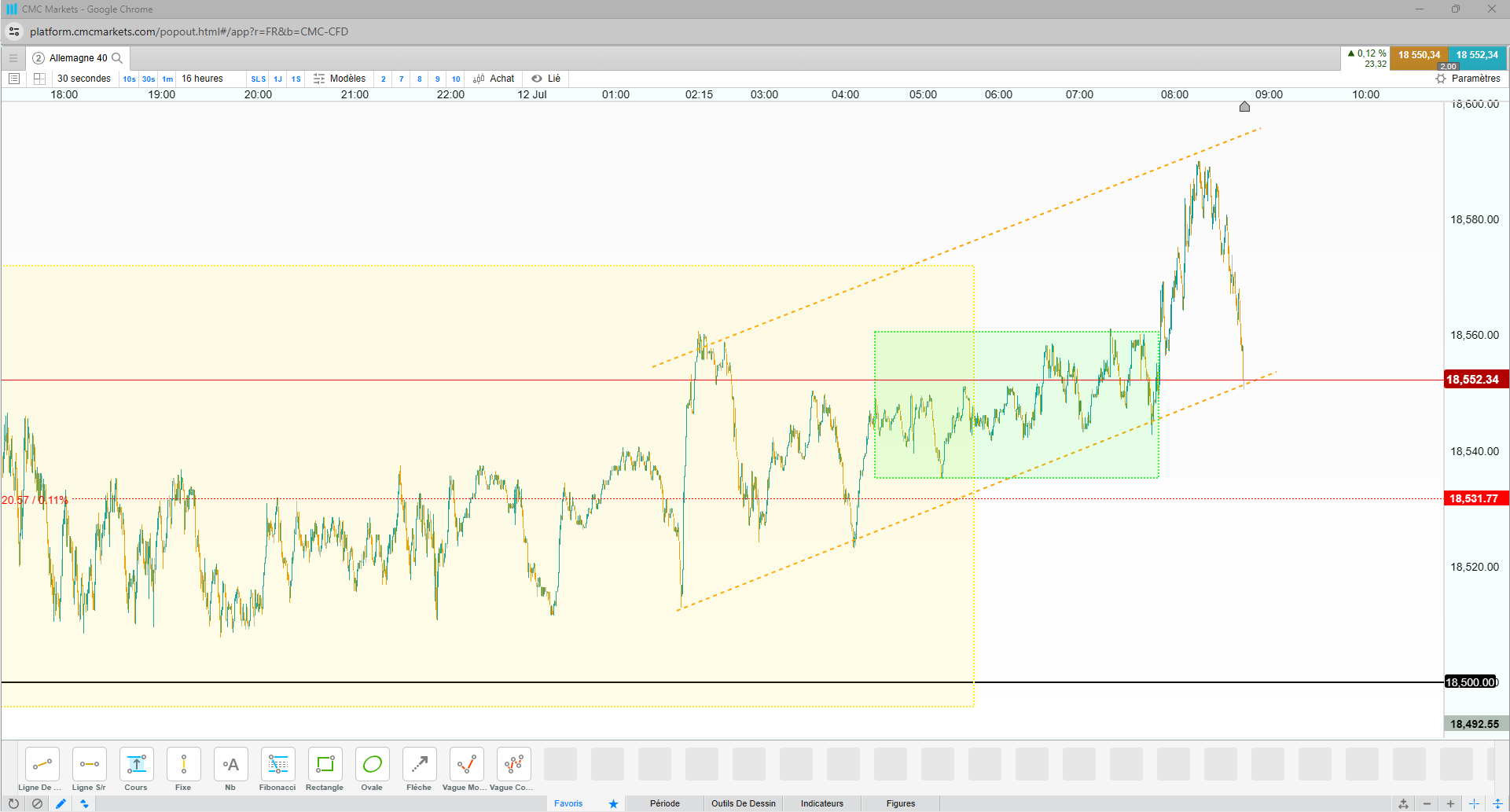This screenshot has height=812, width=1510.
Task: Select the Ligne De tendance drawing tool
Action: click(42, 764)
